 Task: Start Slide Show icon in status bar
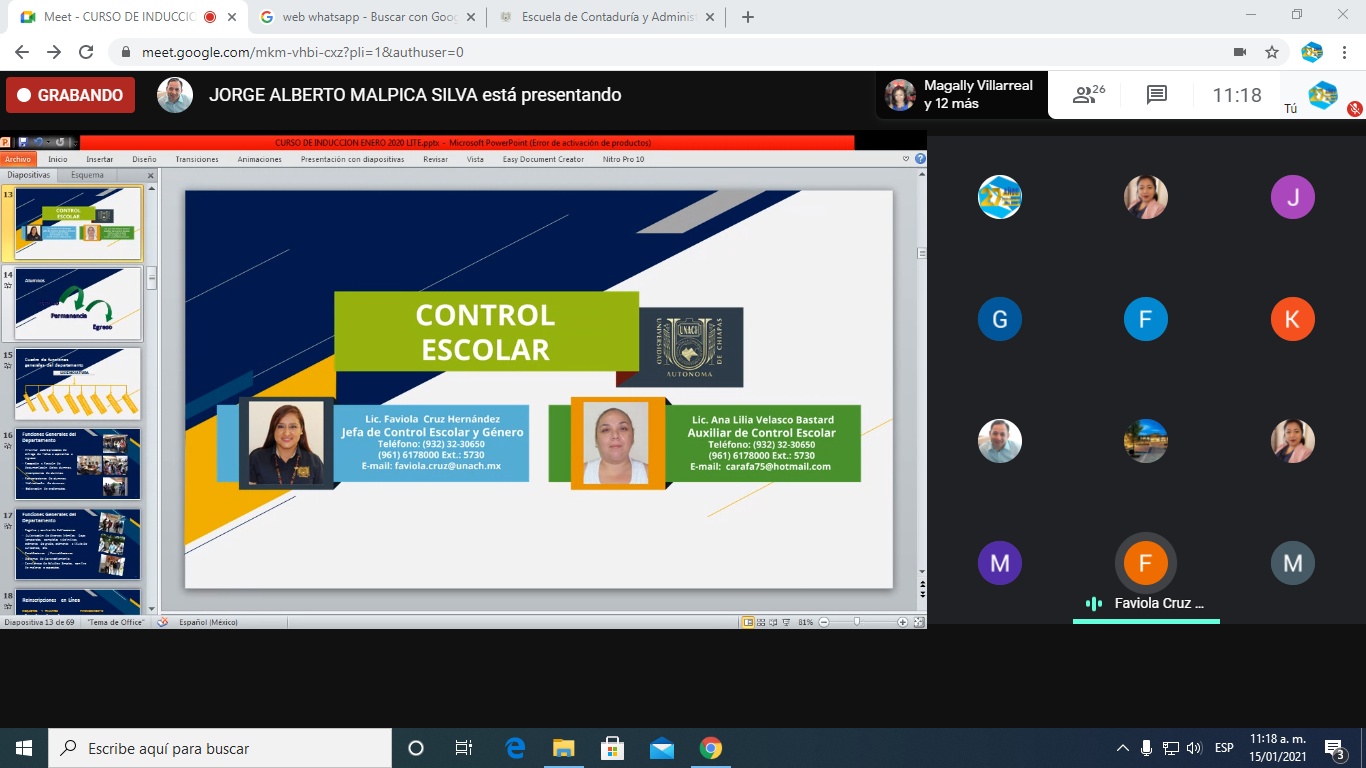[786, 622]
